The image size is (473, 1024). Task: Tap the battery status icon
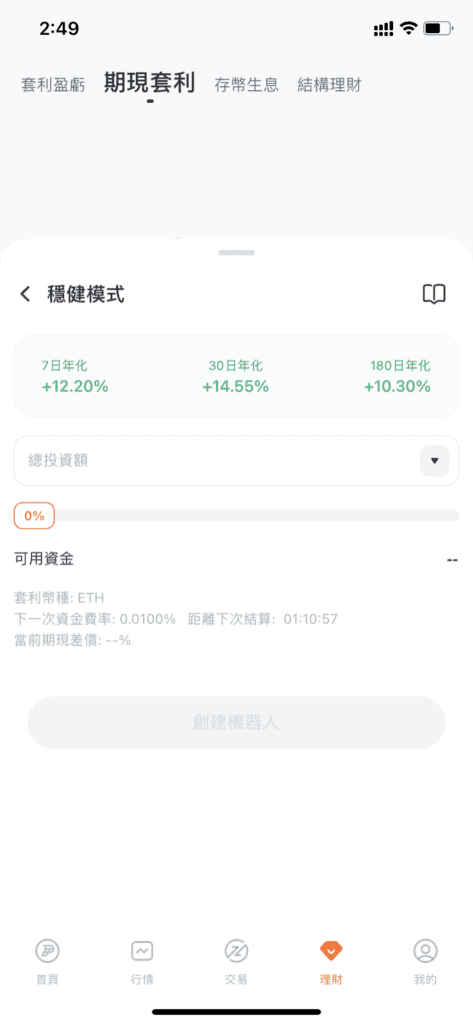click(x=438, y=28)
